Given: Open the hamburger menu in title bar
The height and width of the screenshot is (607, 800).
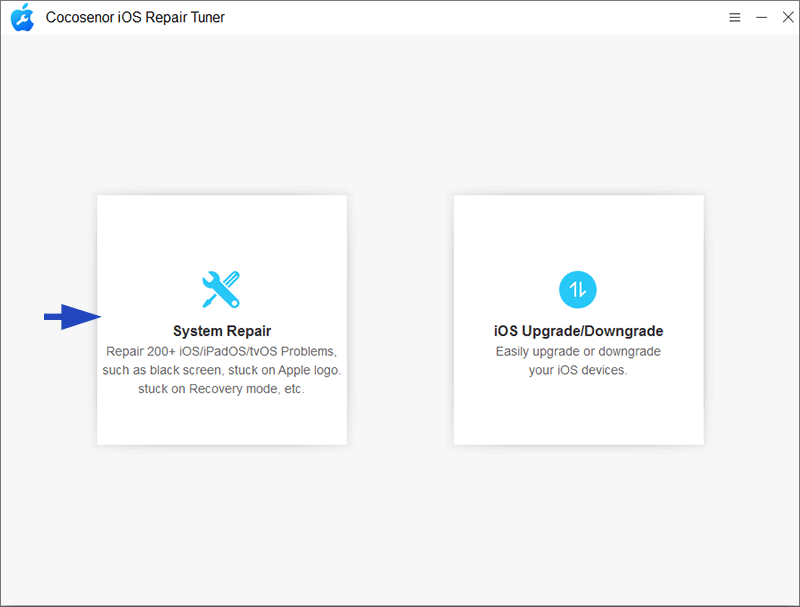Looking at the screenshot, I should pos(734,17).
